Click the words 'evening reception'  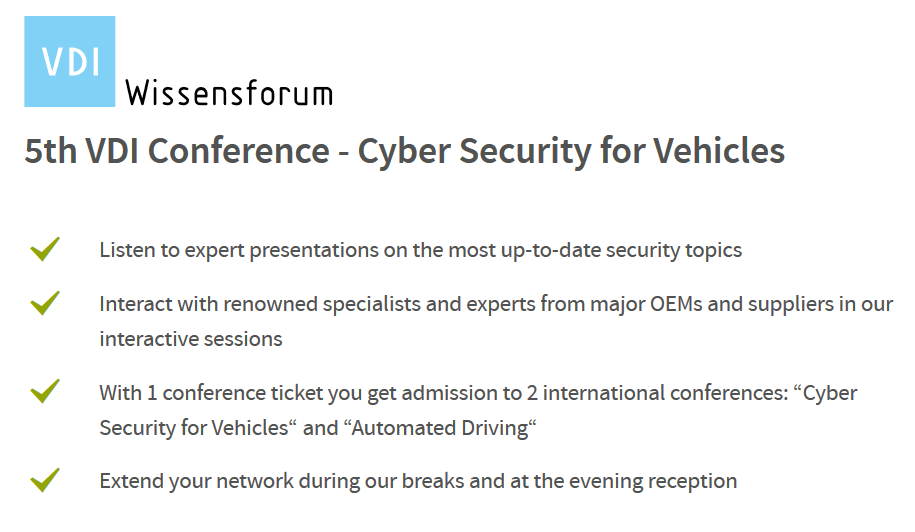[653, 481]
